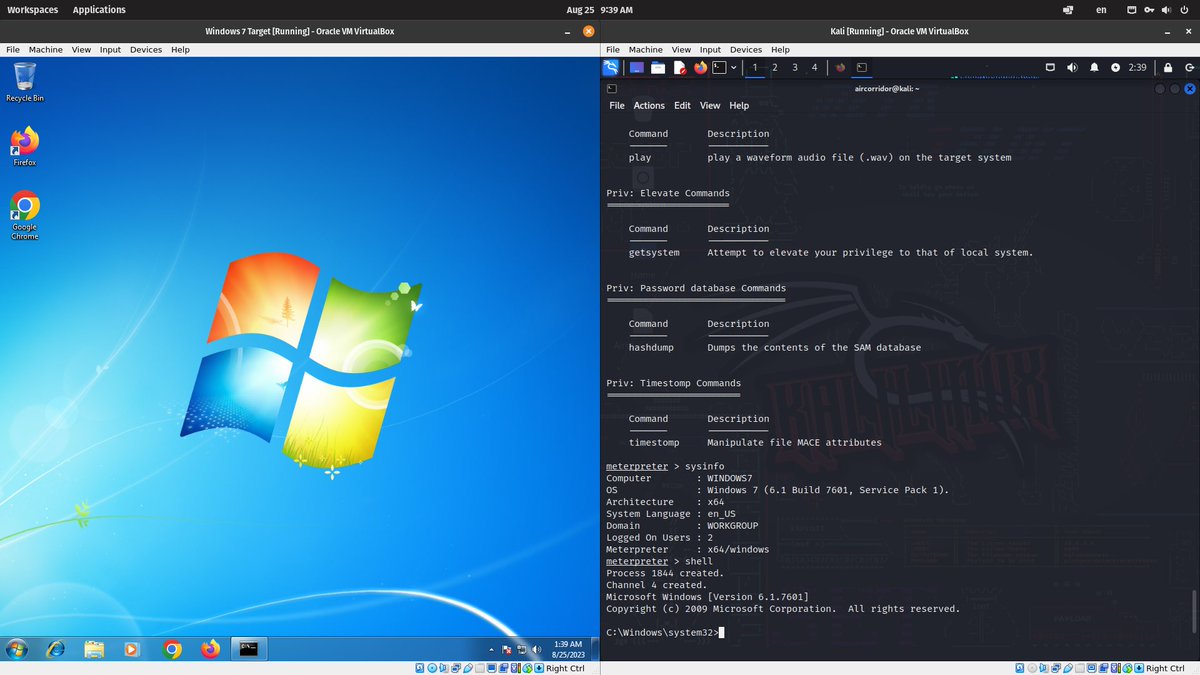Click the Windows 7 Action Center flag icon
Screen dimensions: 1200x675
click(506, 650)
